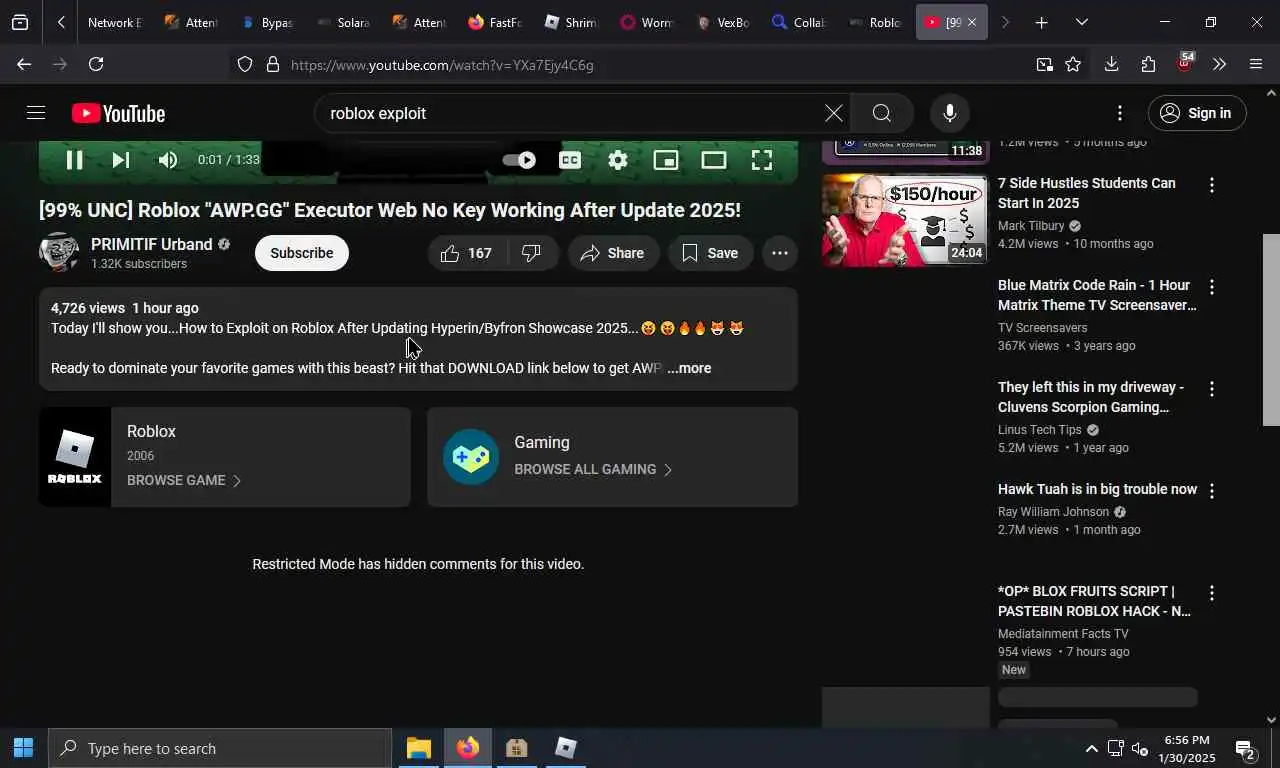
Task: Open 7 Side Hustles video thumbnail
Action: [x=905, y=221]
